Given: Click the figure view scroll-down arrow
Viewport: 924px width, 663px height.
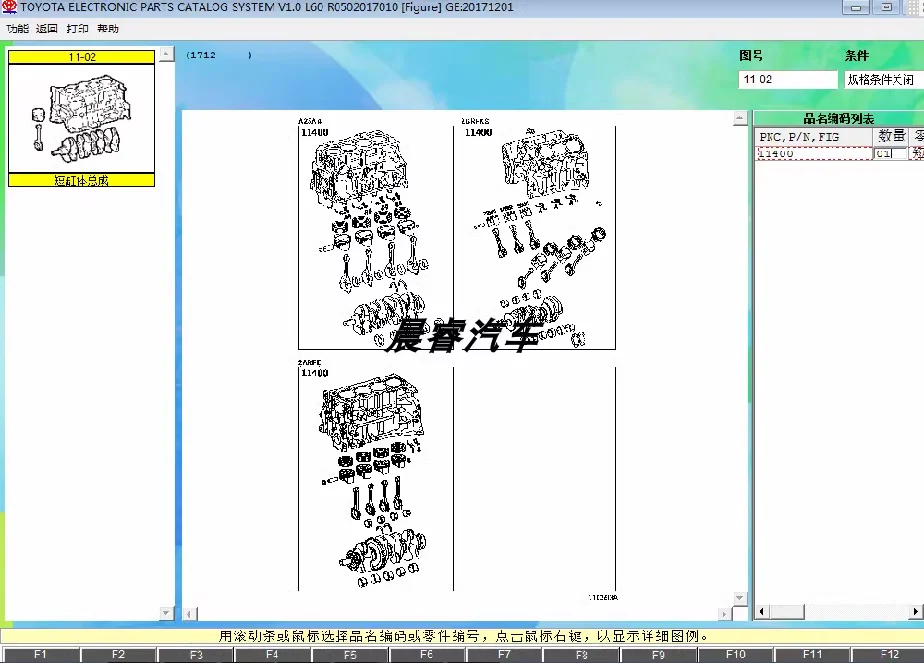Looking at the screenshot, I should 740,598.
